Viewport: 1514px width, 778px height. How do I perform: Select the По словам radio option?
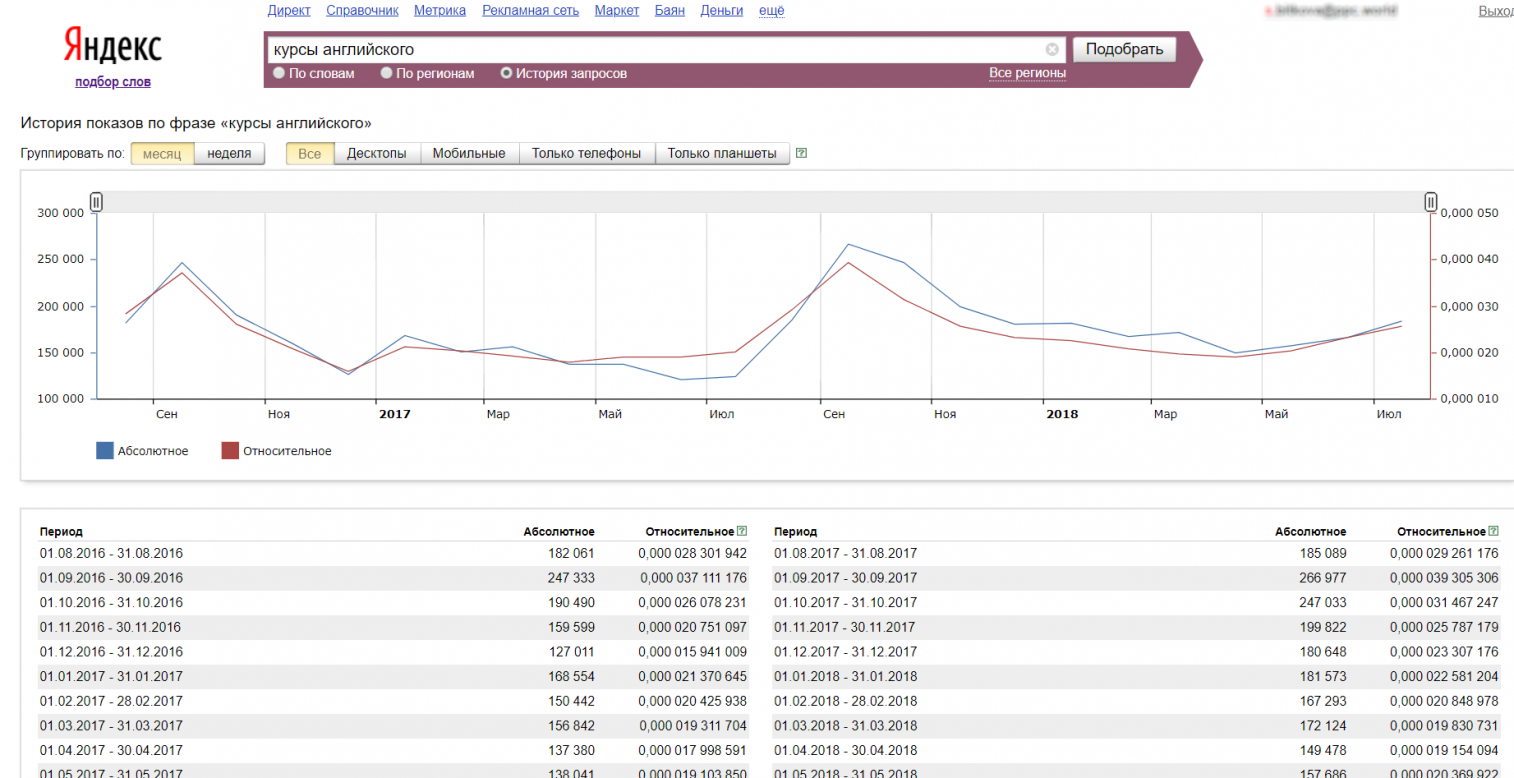(279, 73)
